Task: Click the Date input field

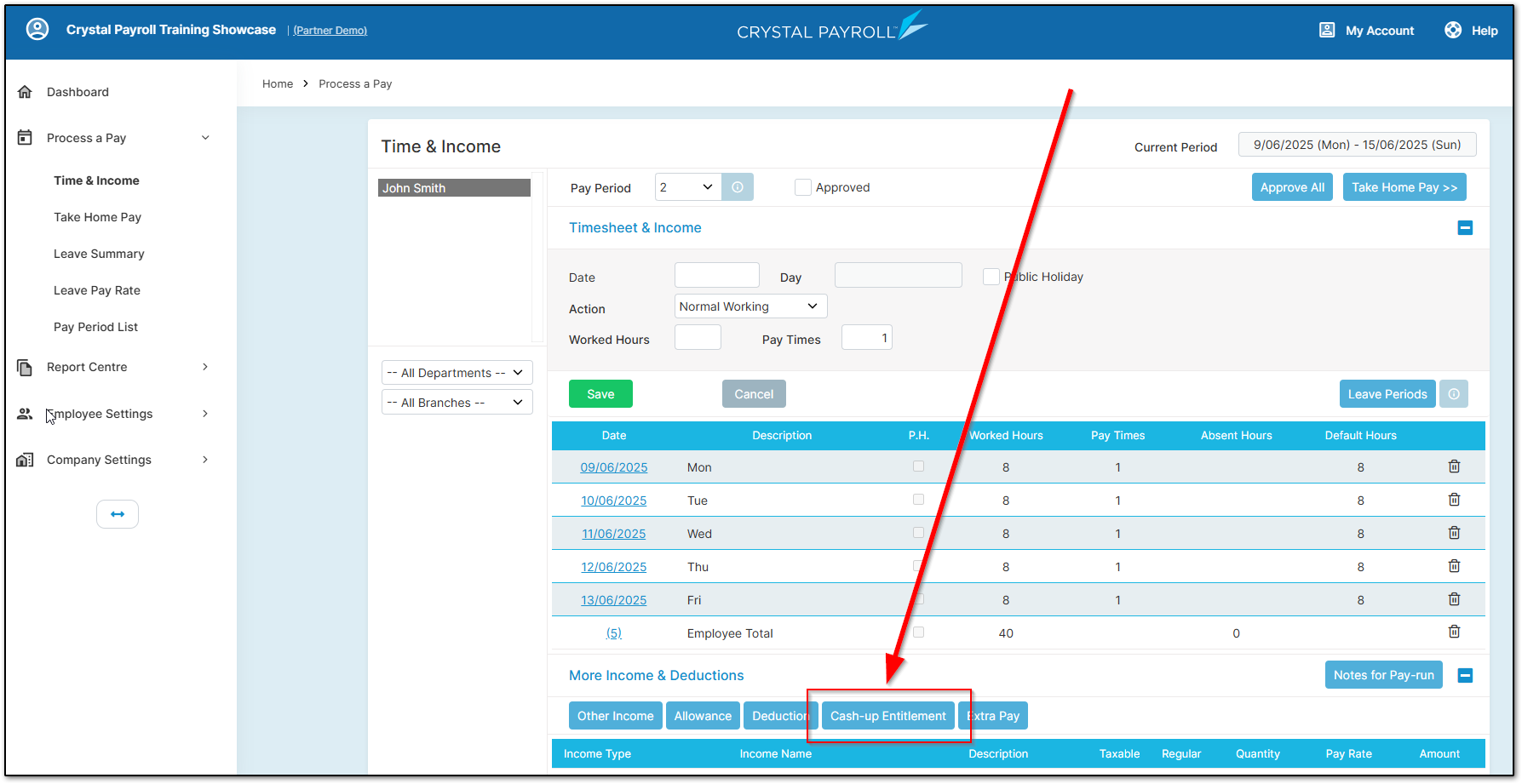Action: [x=717, y=275]
